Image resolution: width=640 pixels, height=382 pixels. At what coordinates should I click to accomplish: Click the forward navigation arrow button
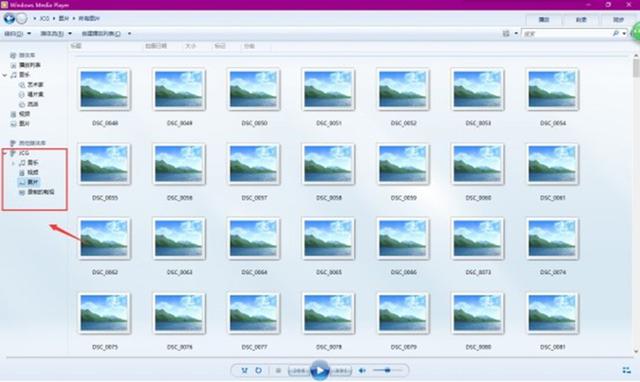(x=22, y=18)
